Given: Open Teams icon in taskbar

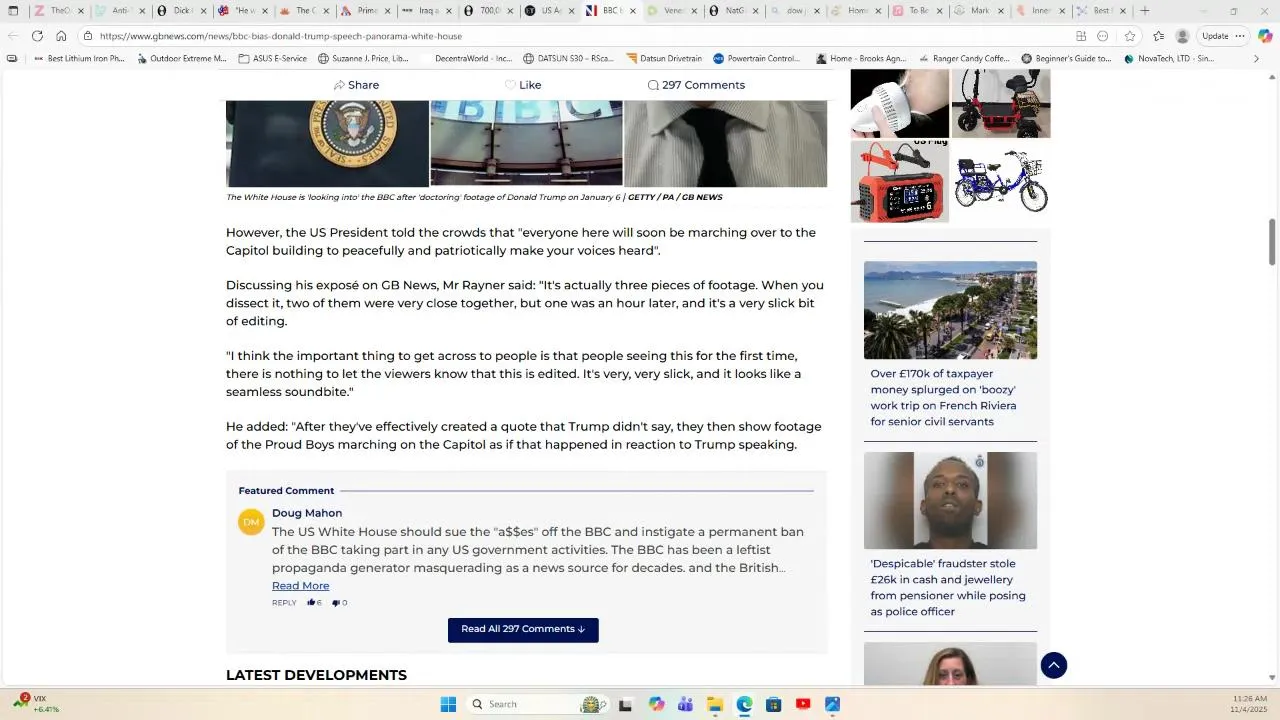Looking at the screenshot, I should [685, 704].
